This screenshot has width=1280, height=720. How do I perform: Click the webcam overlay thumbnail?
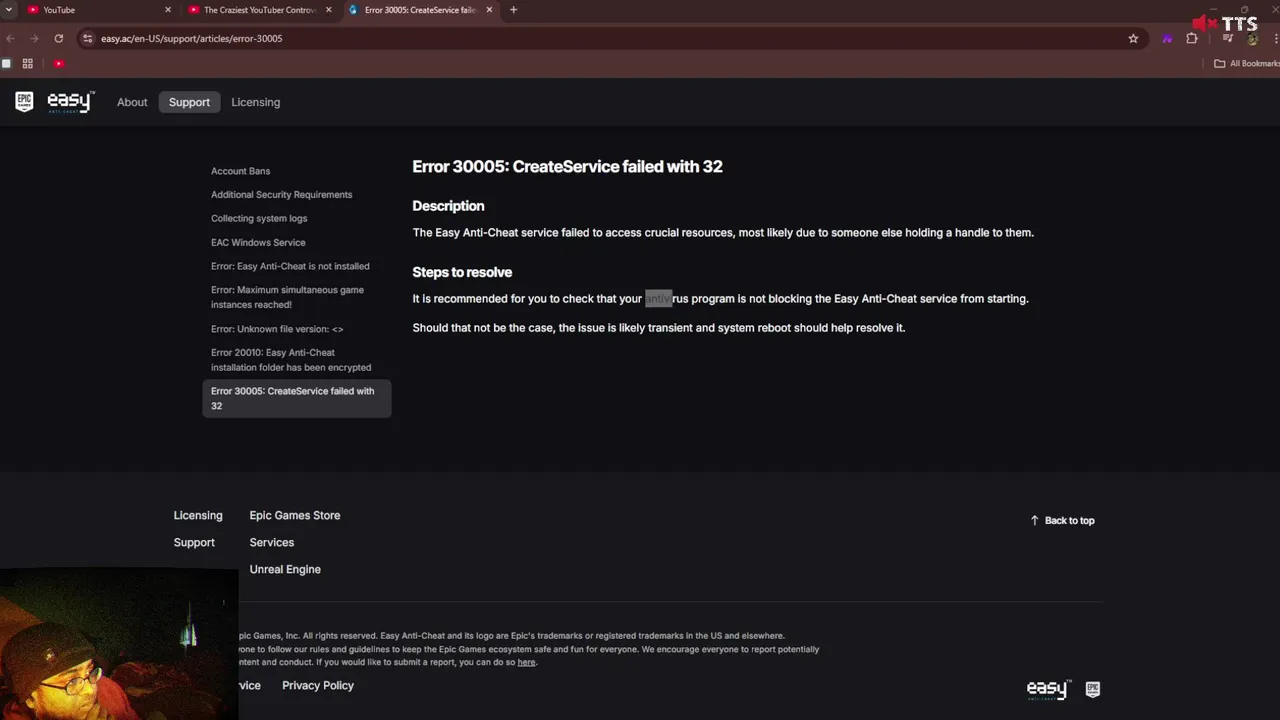point(119,644)
